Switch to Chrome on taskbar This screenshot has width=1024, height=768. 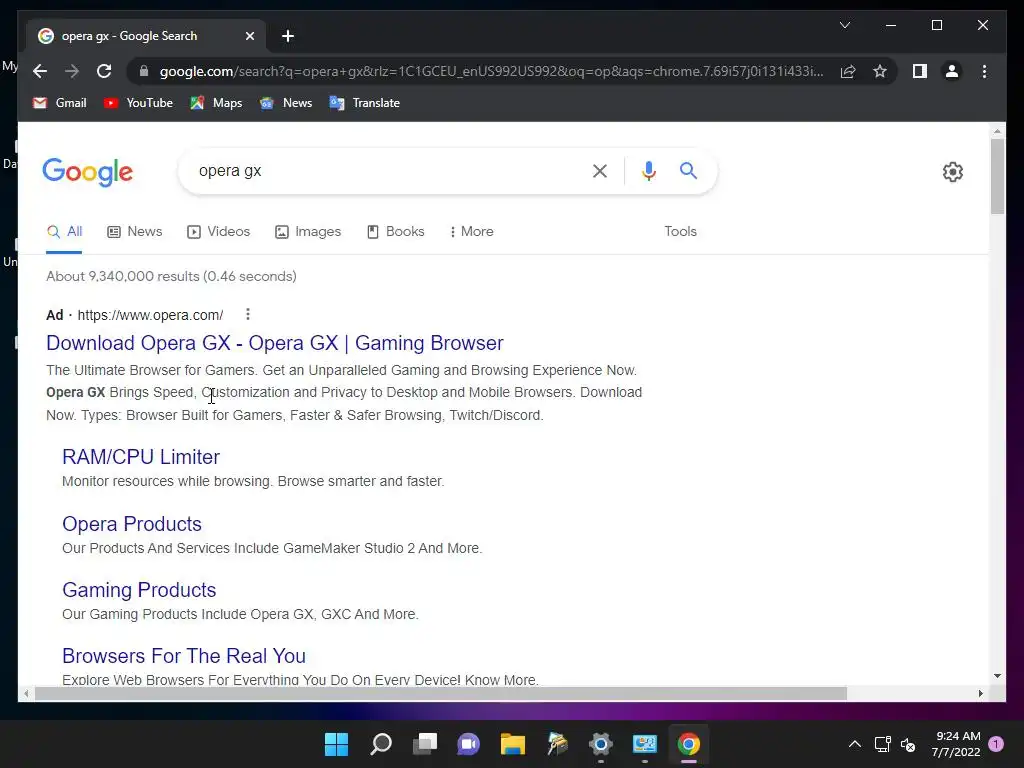pyautogui.click(x=688, y=744)
